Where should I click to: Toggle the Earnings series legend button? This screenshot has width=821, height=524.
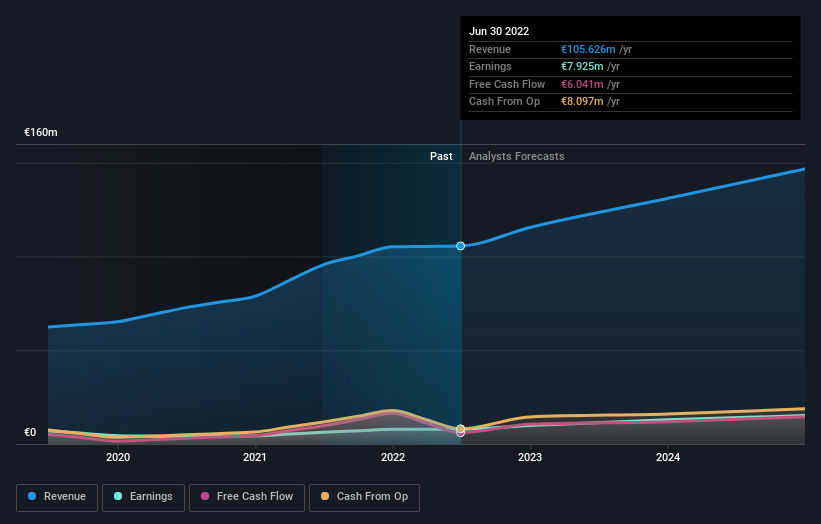[x=143, y=497]
